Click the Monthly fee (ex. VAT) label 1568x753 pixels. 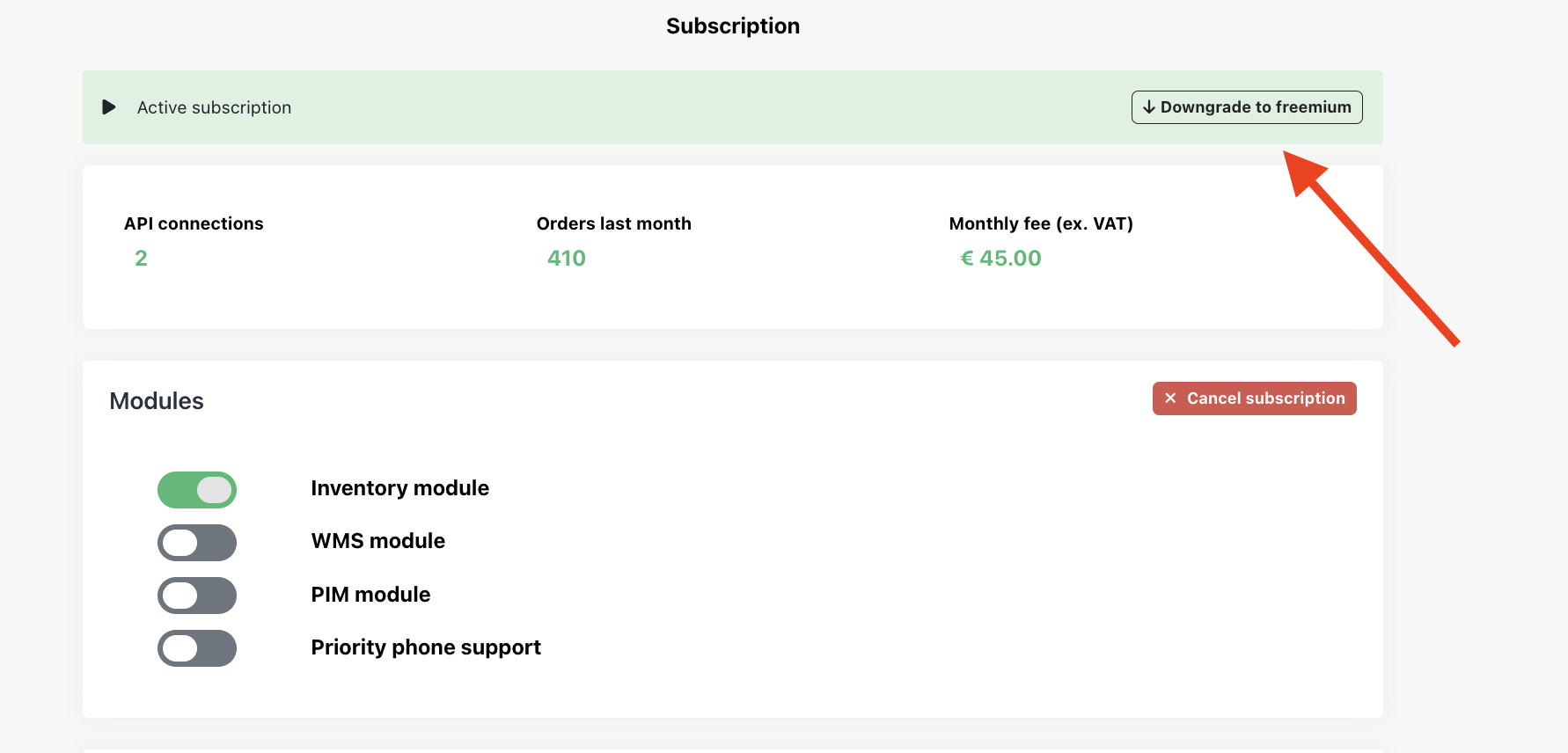pyautogui.click(x=1040, y=223)
